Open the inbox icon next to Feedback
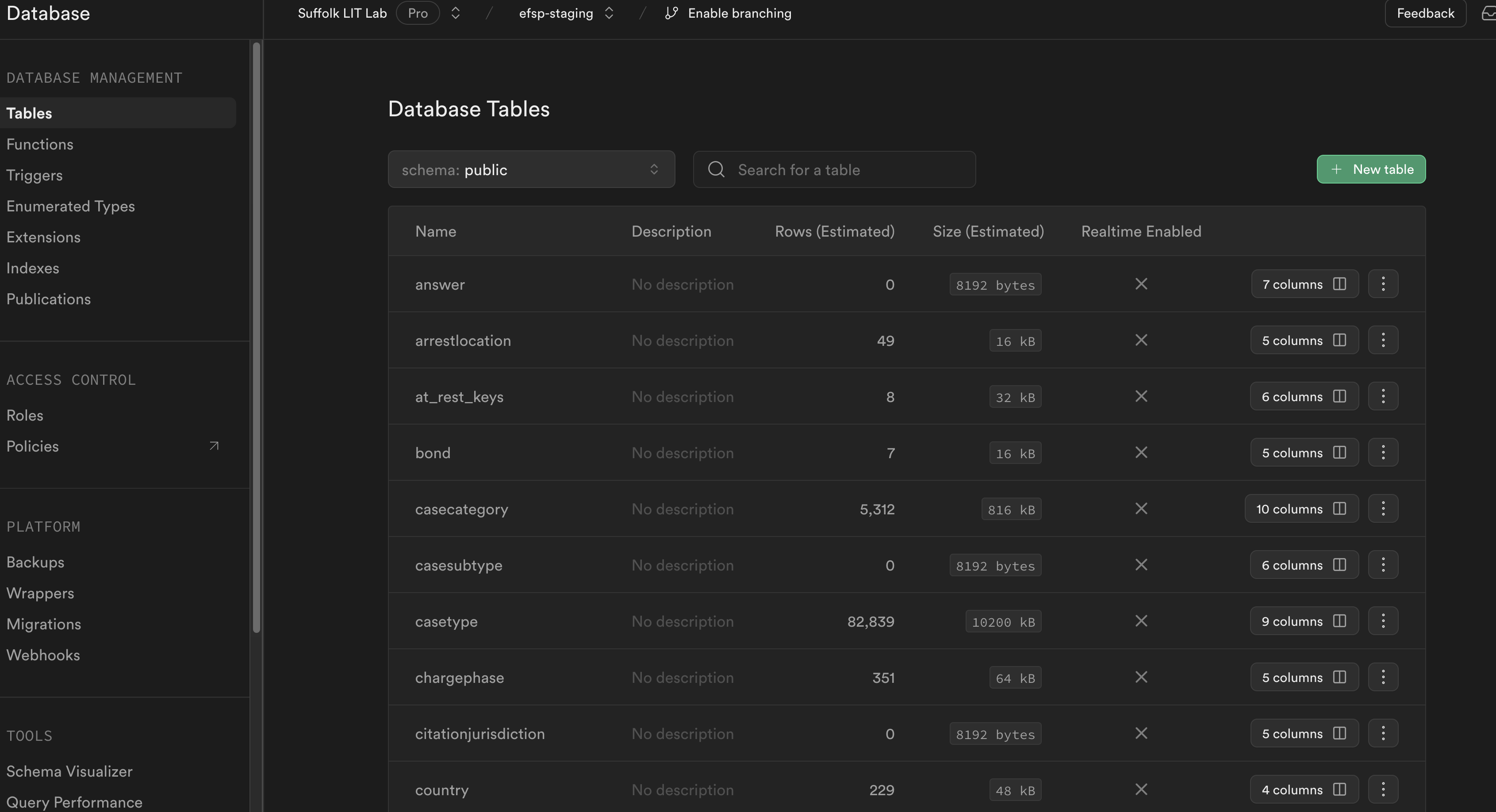Screen dimensions: 1496x812 point(1488,13)
